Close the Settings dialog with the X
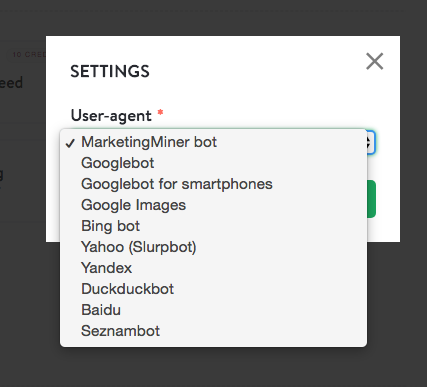Viewport: 427px width, 387px height. (x=375, y=61)
